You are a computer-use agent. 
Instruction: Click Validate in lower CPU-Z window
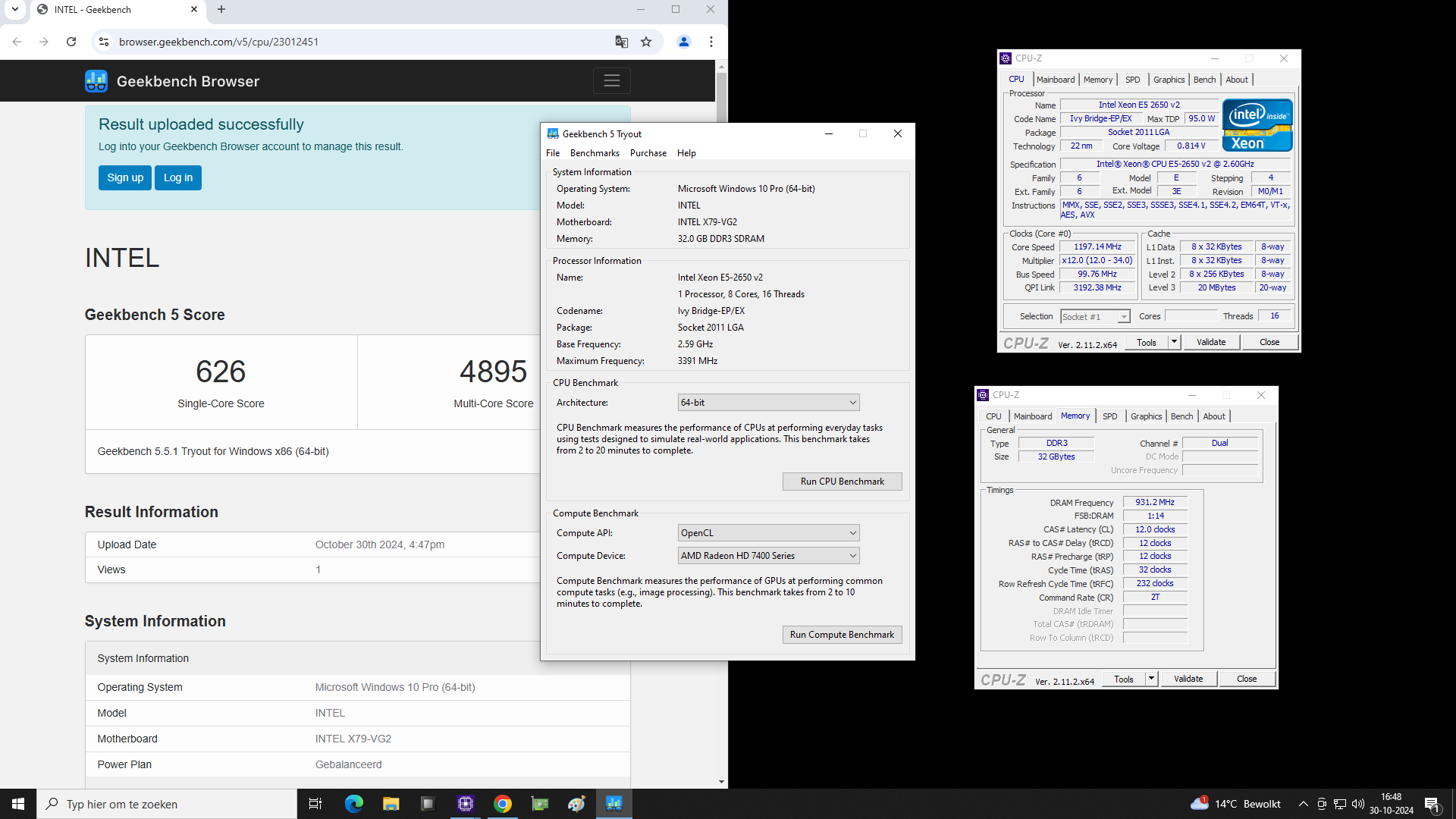coord(1188,679)
